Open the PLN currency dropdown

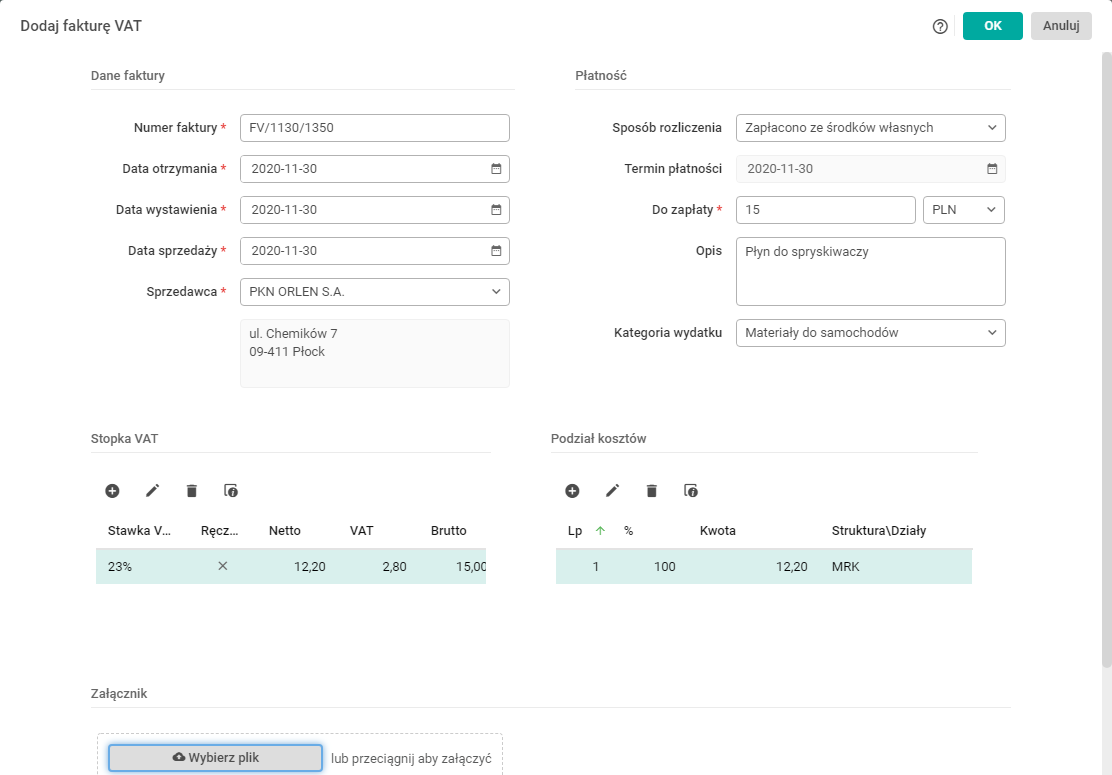[963, 210]
